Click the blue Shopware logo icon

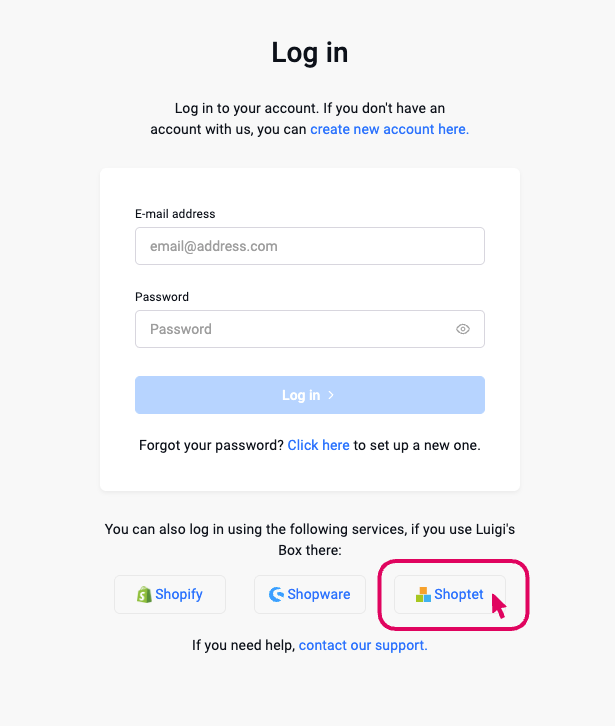(x=277, y=594)
